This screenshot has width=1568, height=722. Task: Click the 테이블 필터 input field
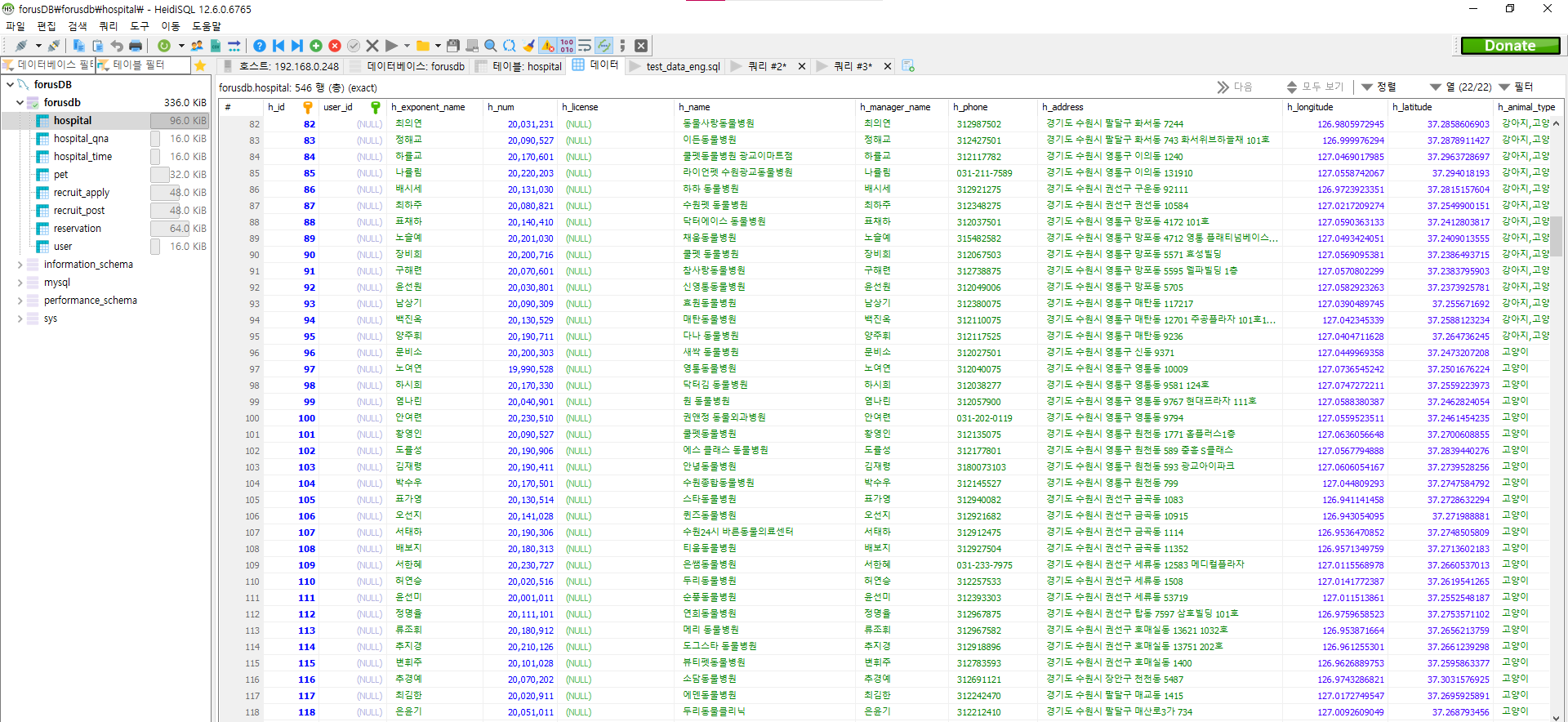(x=143, y=65)
